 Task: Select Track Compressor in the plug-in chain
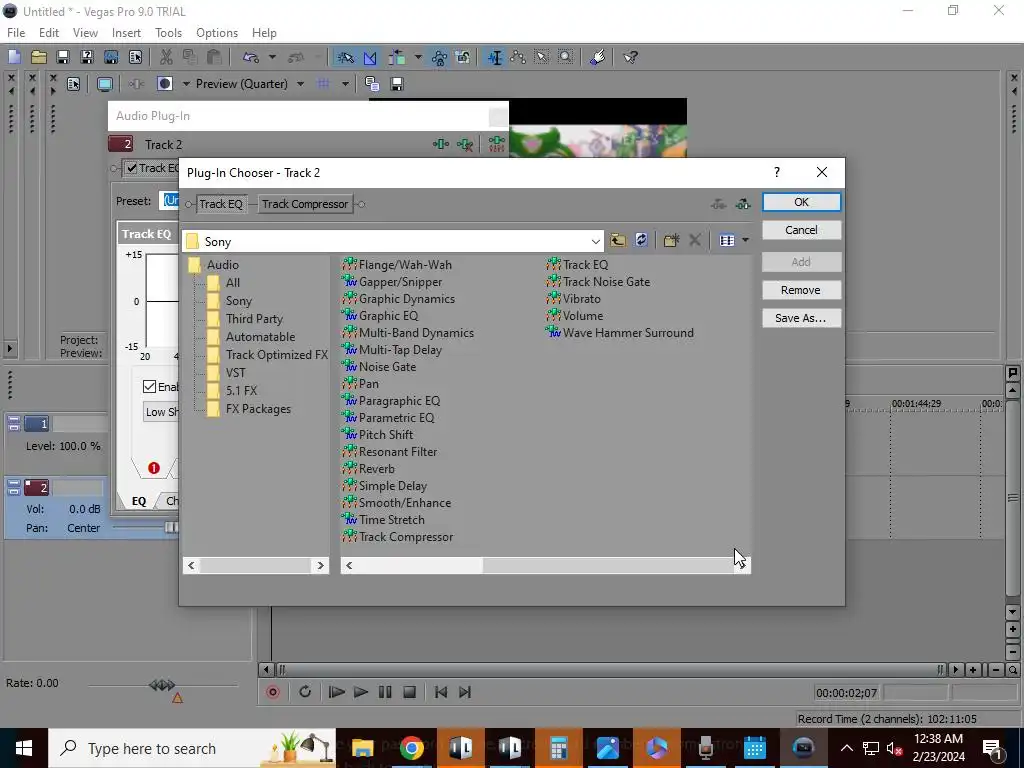305,204
